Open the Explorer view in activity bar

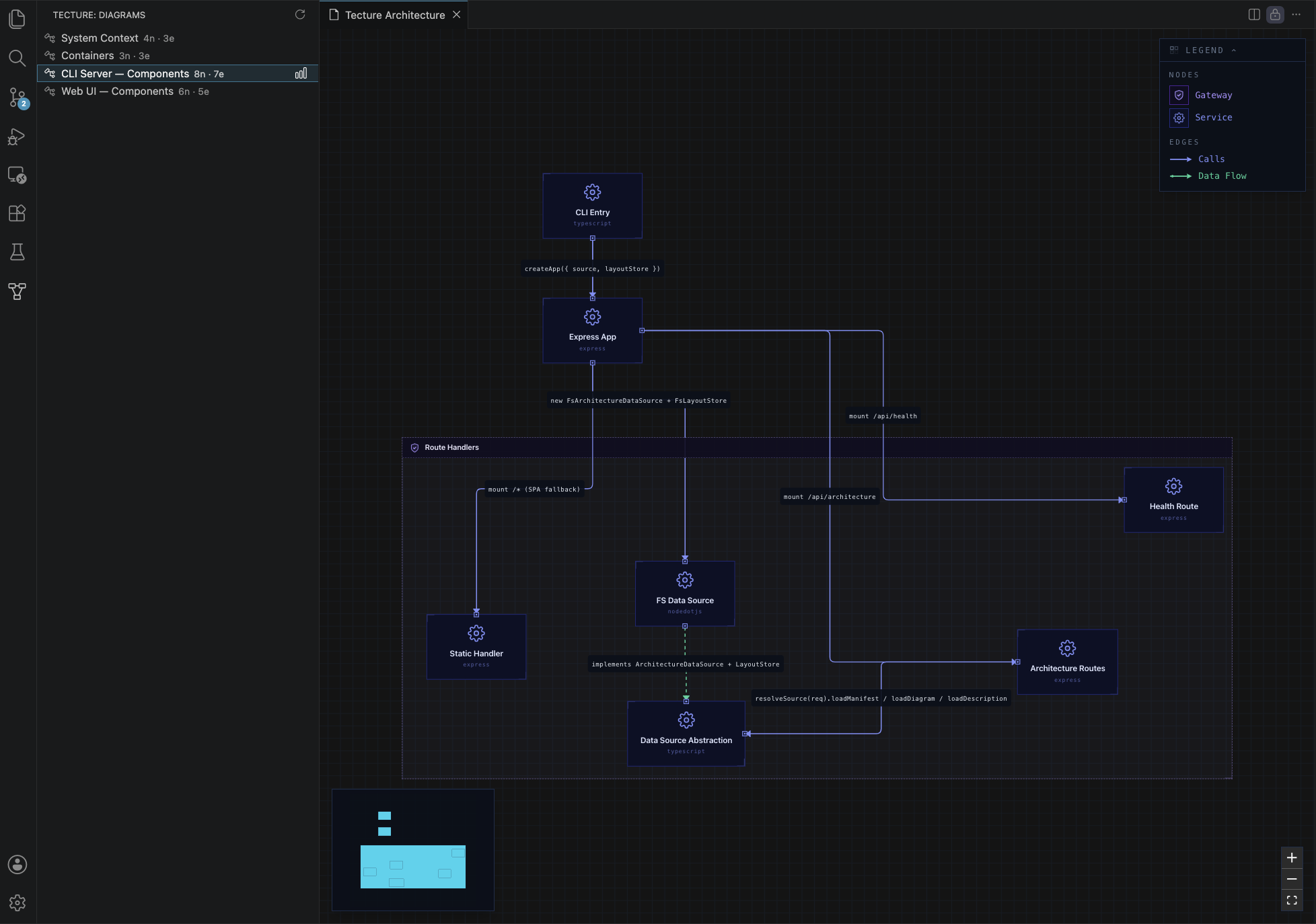(x=17, y=19)
